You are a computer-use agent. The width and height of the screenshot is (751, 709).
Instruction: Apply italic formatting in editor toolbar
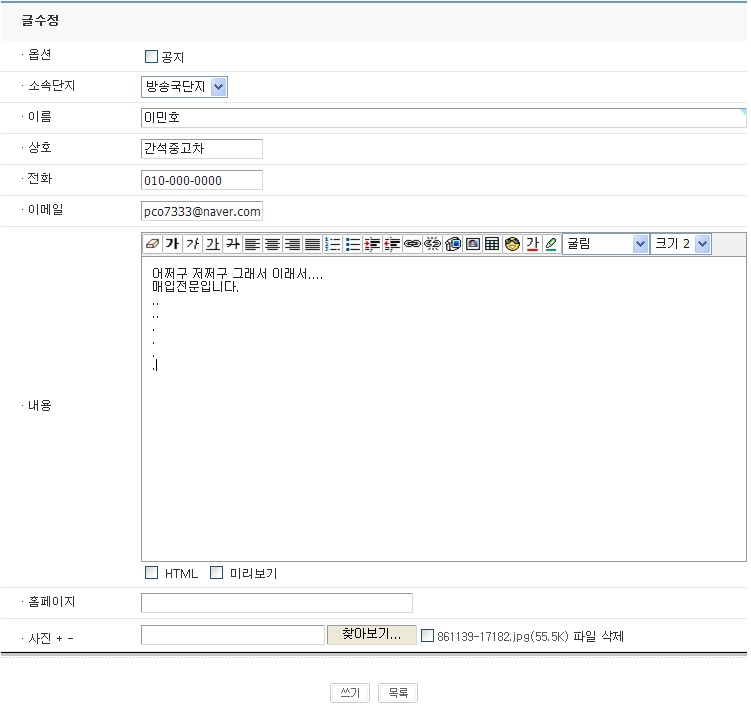(x=192, y=244)
